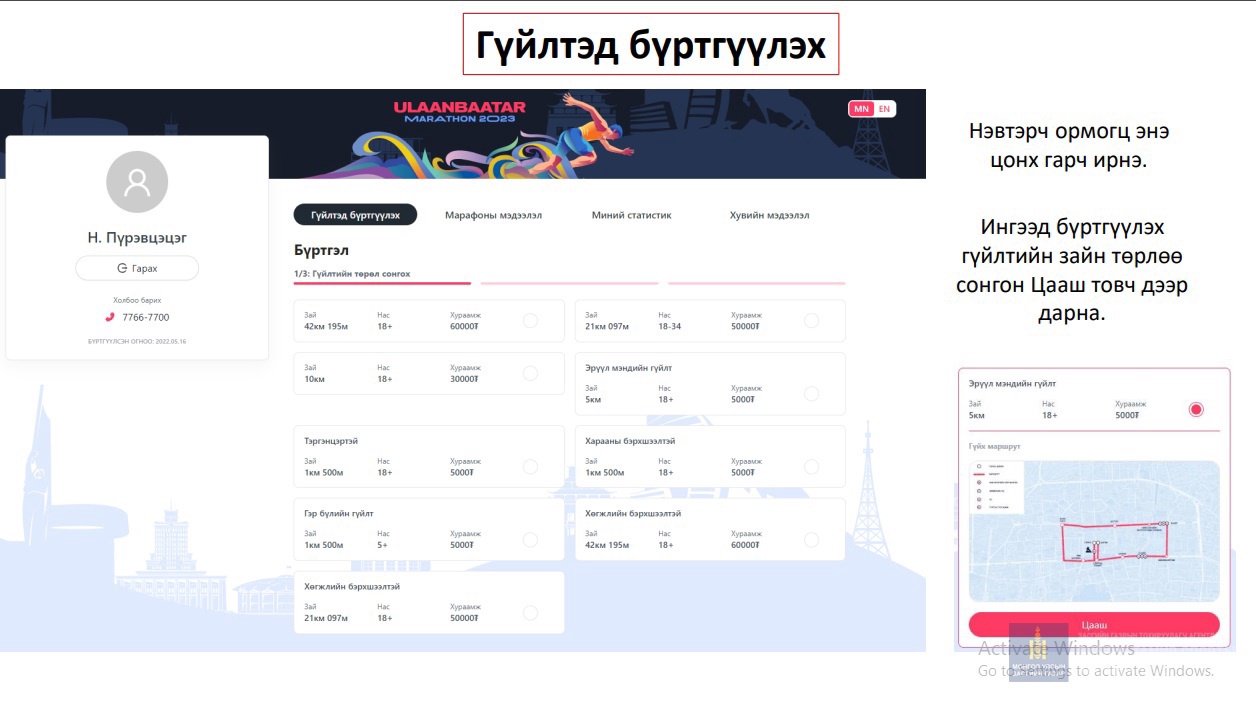Click the Холбоо барих label
The height and width of the screenshot is (707, 1256).
click(137, 300)
